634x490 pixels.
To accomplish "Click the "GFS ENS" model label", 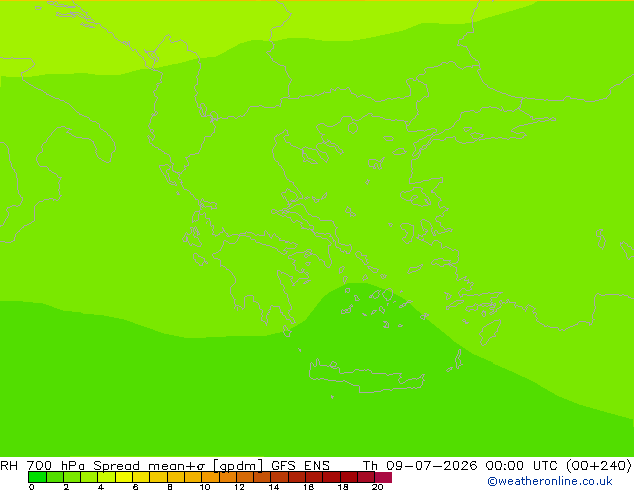I will click(300, 465).
